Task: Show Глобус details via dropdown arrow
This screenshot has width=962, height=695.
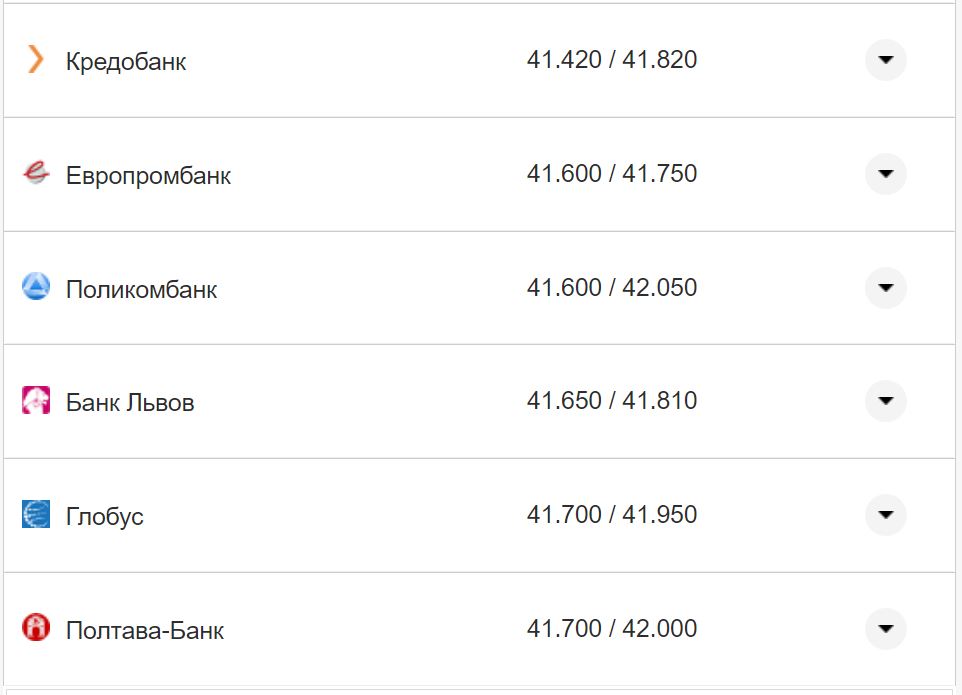Action: point(885,515)
